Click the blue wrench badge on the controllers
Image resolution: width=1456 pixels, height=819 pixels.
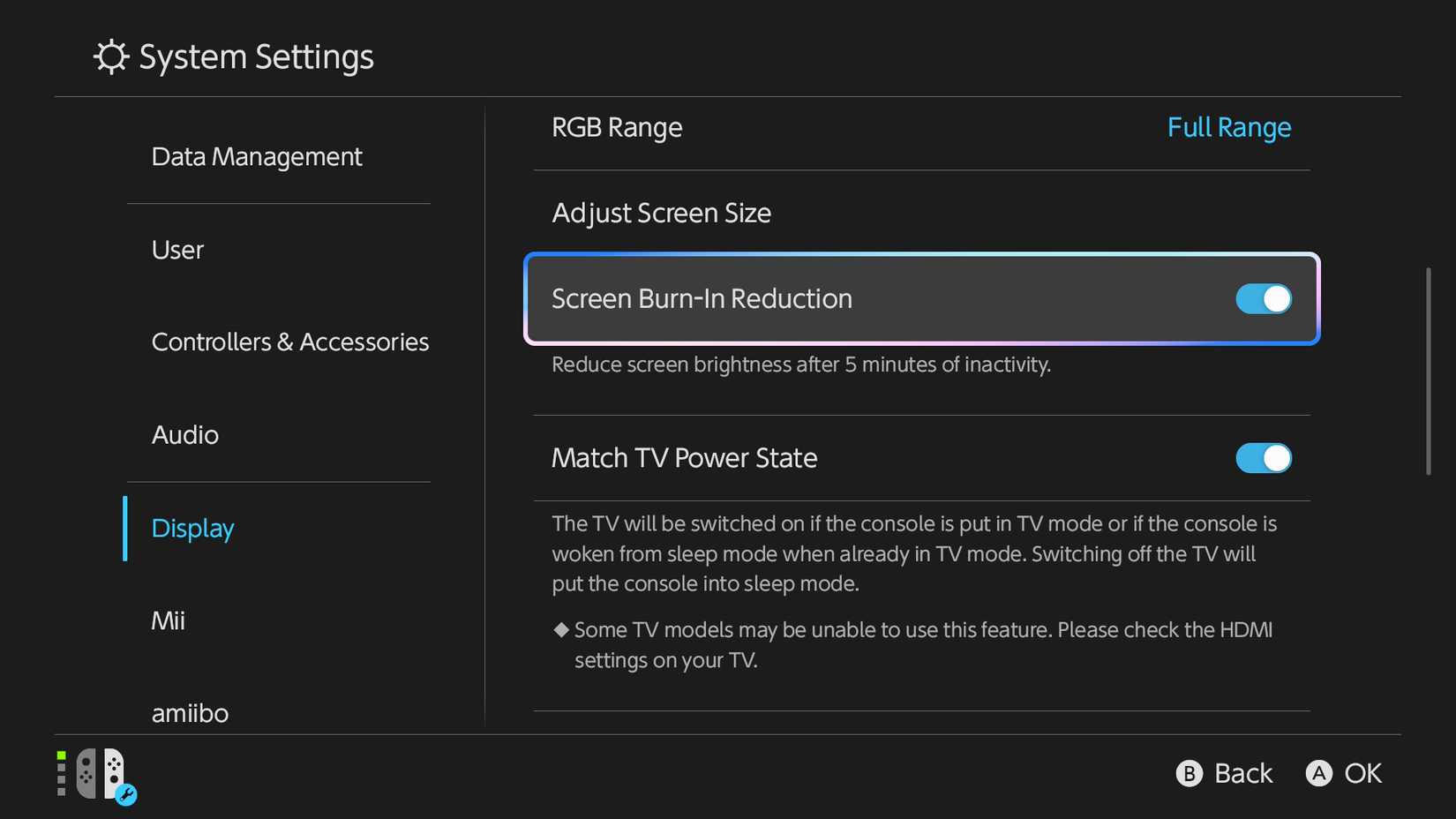click(126, 797)
